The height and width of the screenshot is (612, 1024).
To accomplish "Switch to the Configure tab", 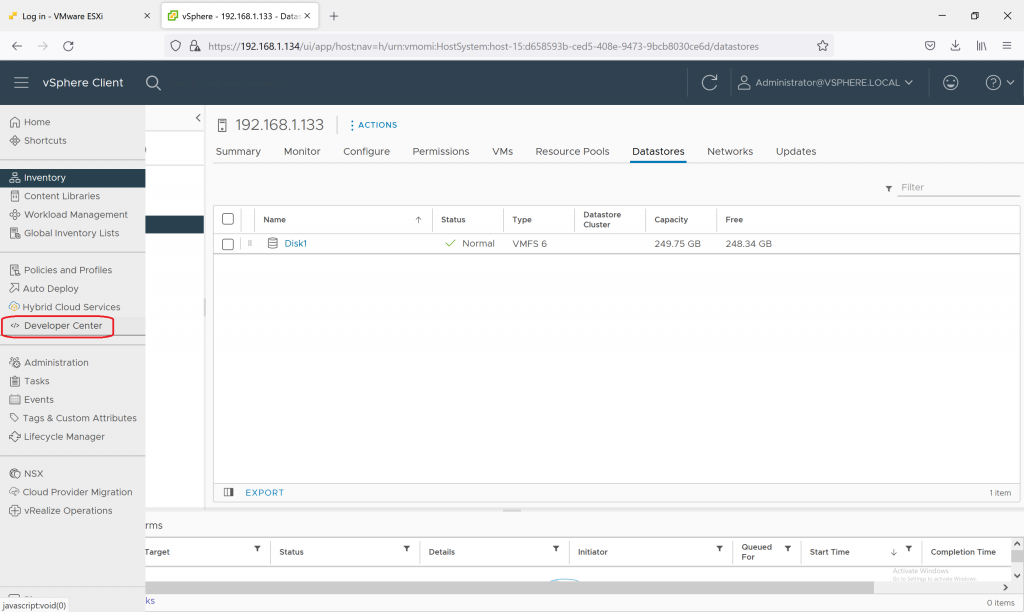I will pyautogui.click(x=366, y=152).
